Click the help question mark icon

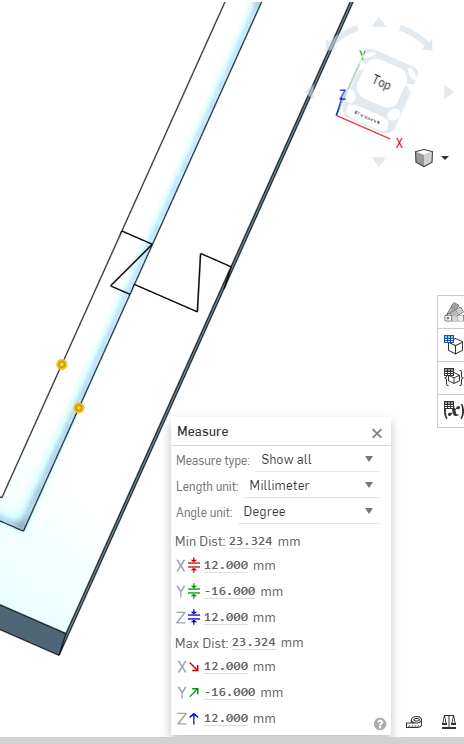380,724
